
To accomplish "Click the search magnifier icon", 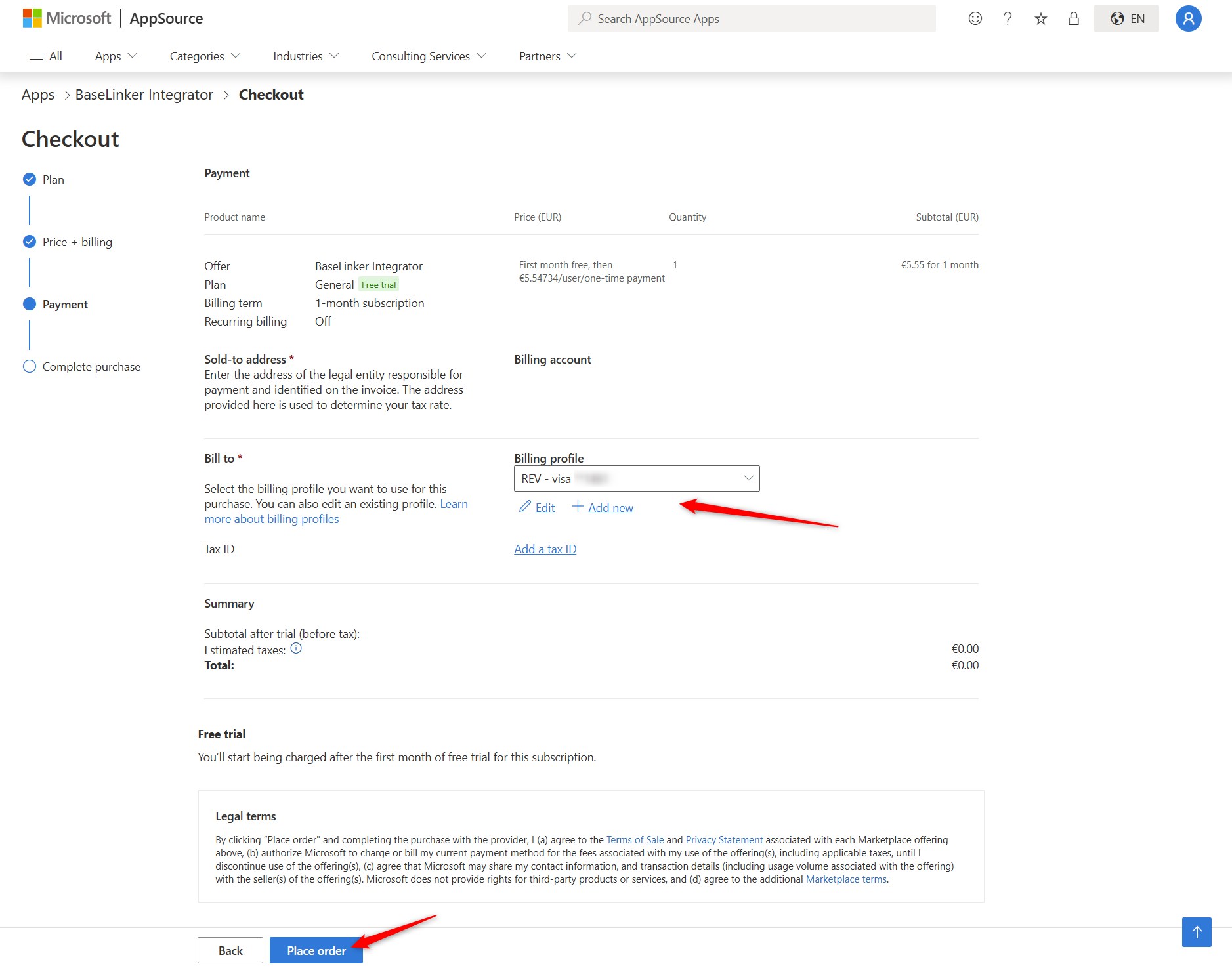I will pyautogui.click(x=584, y=18).
